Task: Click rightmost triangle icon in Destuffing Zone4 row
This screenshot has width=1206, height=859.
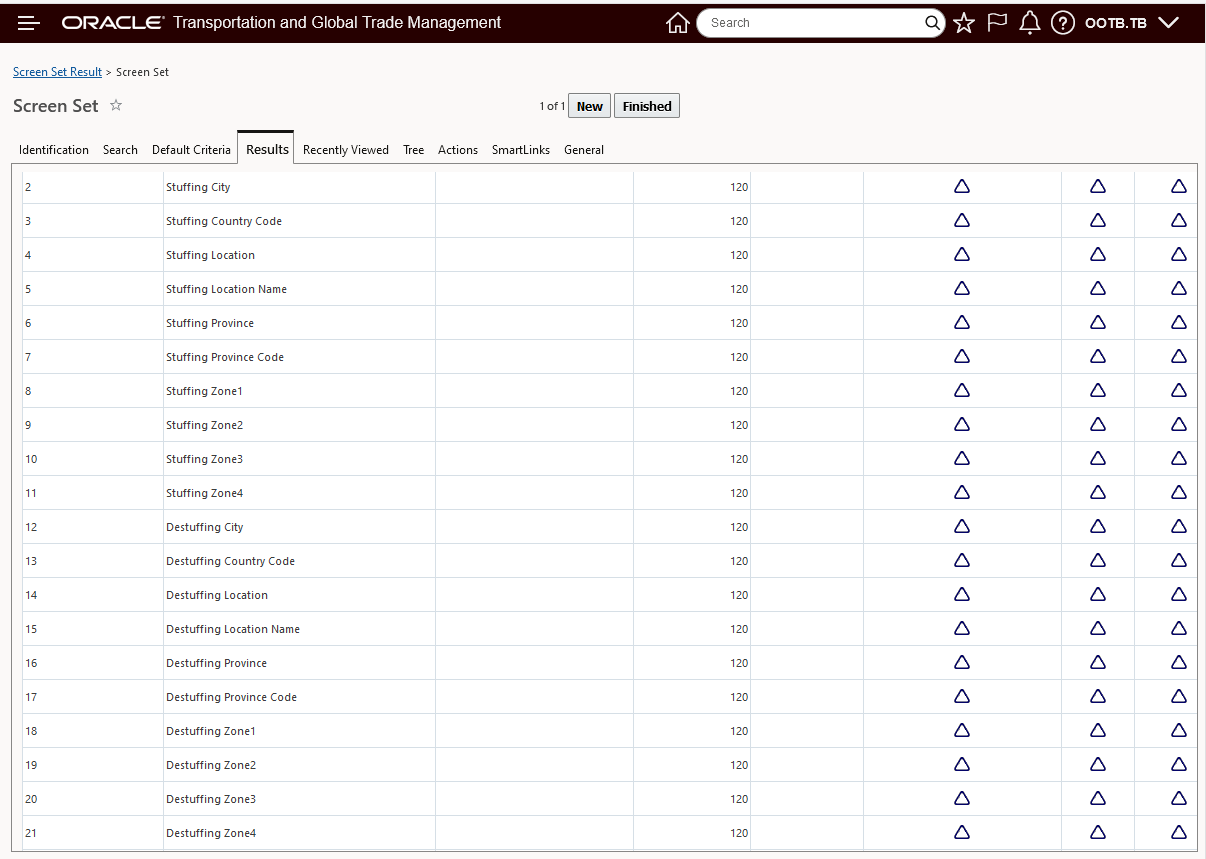Action: 1179,833
